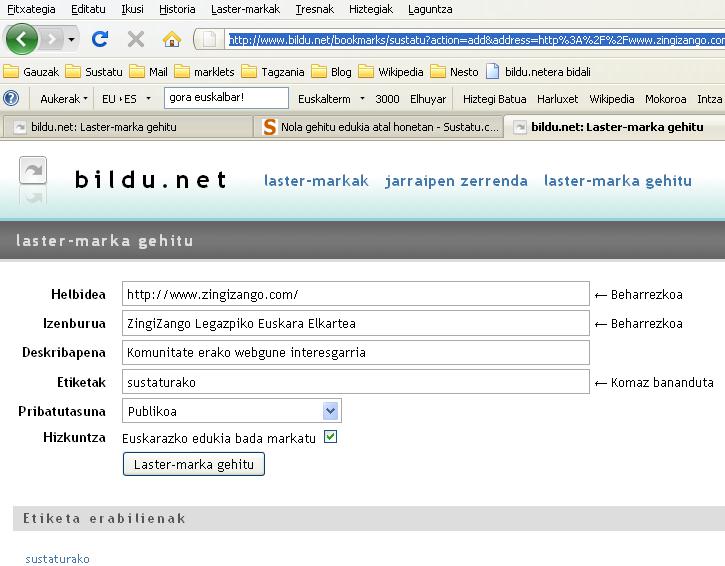Open the EU ES language direction dropdown

(126, 98)
